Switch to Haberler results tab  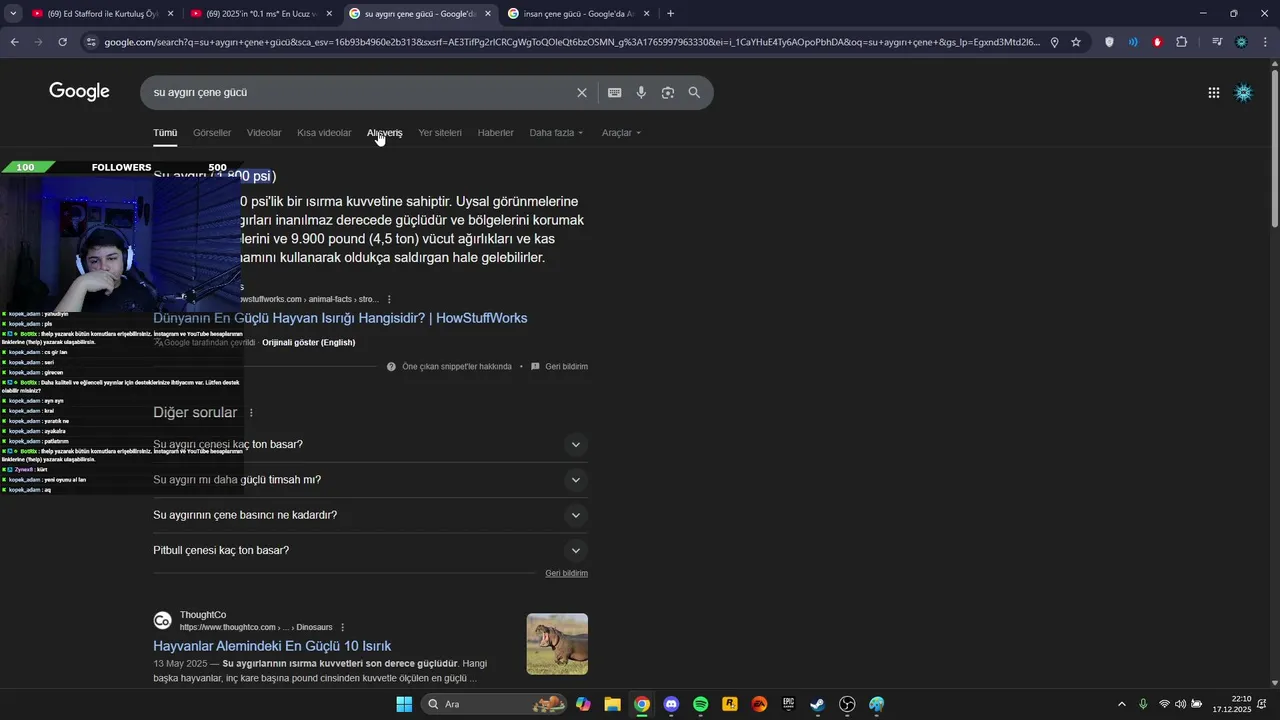click(496, 132)
